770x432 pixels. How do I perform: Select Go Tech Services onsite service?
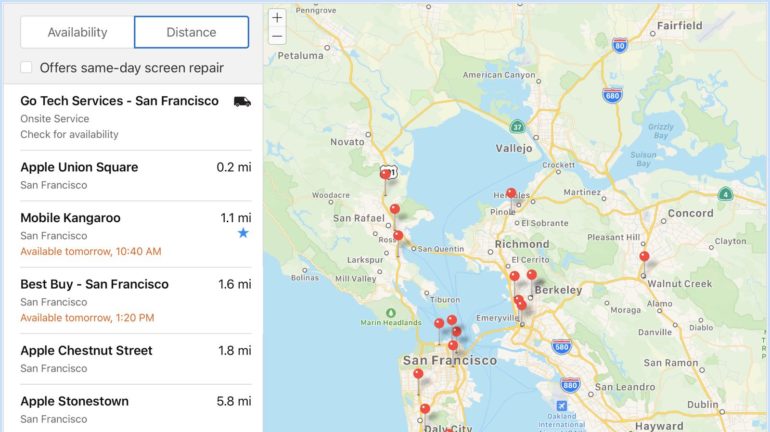(119, 101)
